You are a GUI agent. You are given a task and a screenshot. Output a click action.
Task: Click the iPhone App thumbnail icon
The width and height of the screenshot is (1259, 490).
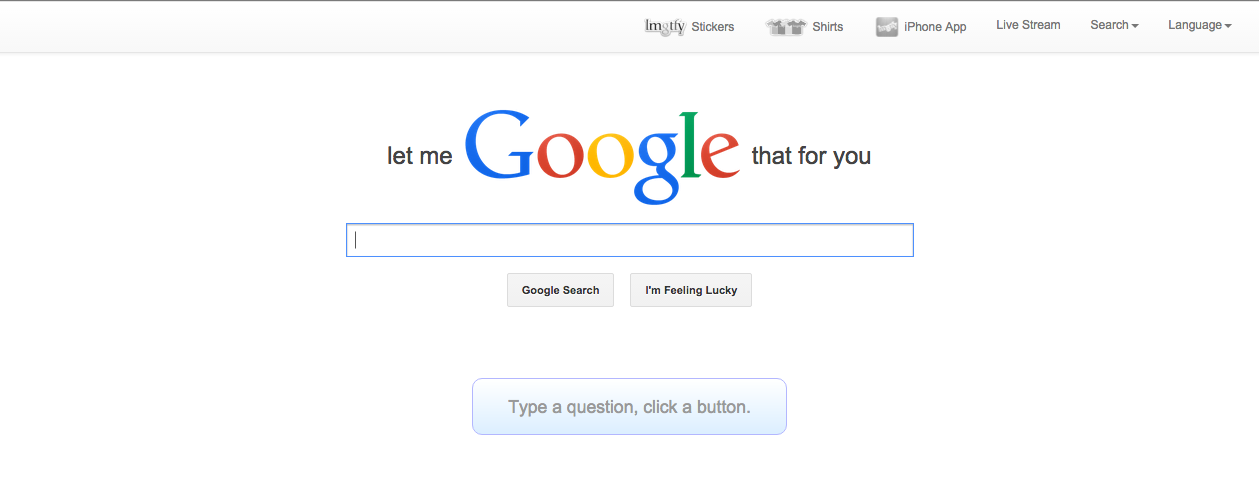point(887,27)
